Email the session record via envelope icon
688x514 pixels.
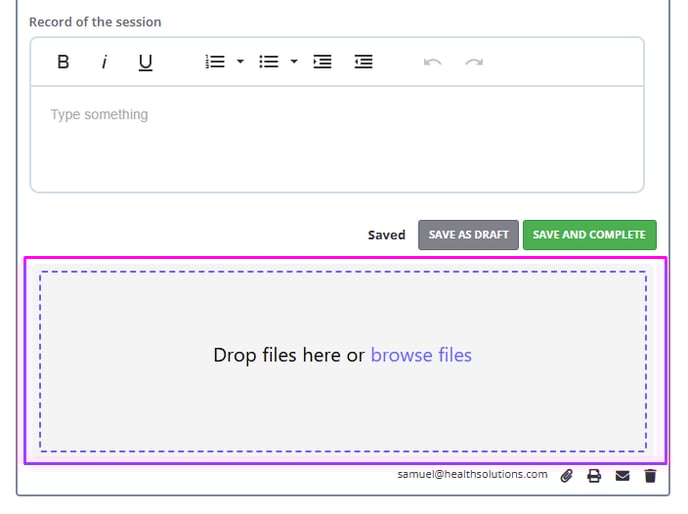[622, 476]
